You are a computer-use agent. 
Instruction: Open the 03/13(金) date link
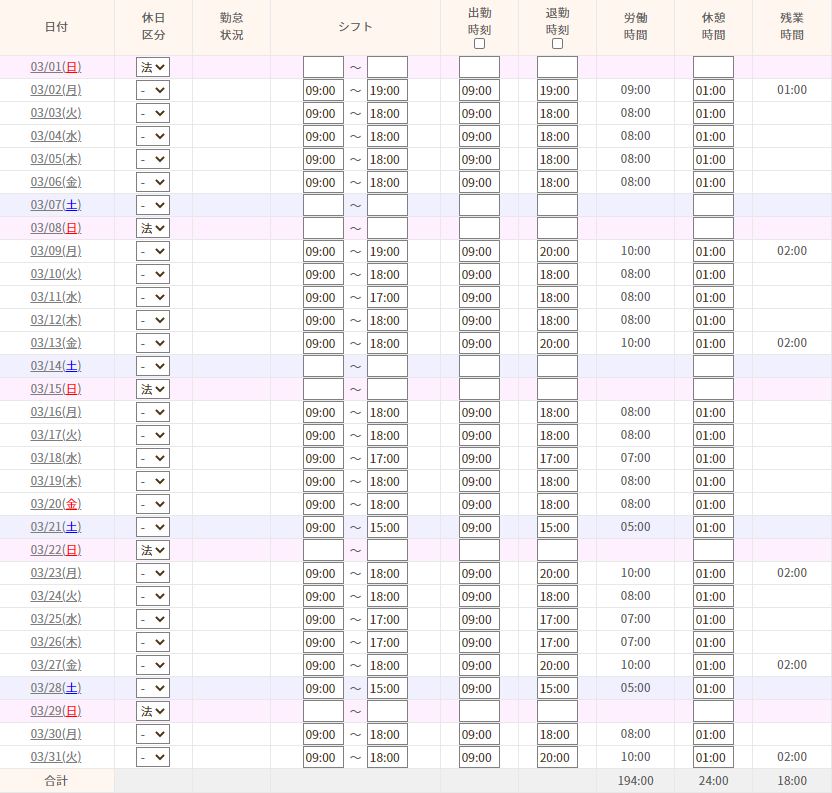pos(56,343)
